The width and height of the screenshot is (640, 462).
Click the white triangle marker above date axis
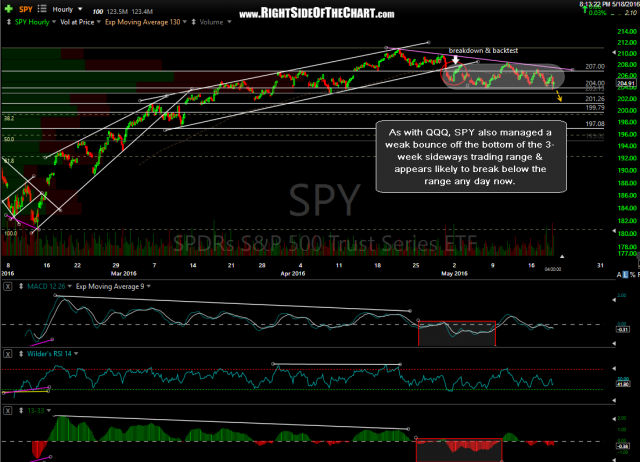pos(562,256)
